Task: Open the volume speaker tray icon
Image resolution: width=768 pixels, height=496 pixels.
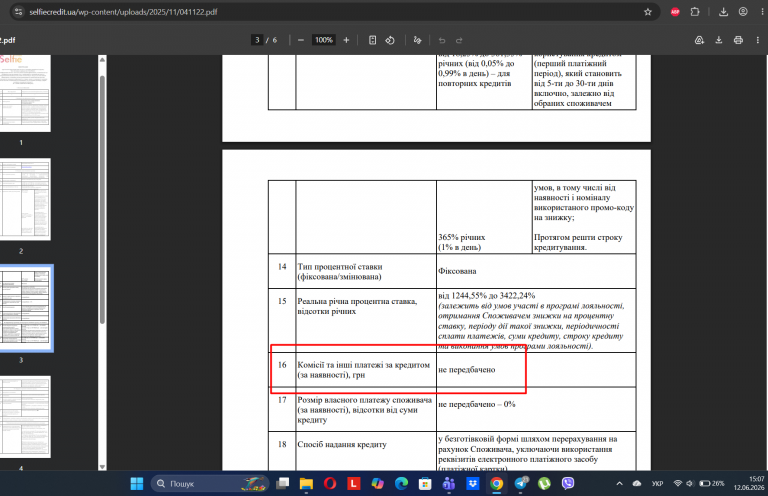Action: coord(689,484)
